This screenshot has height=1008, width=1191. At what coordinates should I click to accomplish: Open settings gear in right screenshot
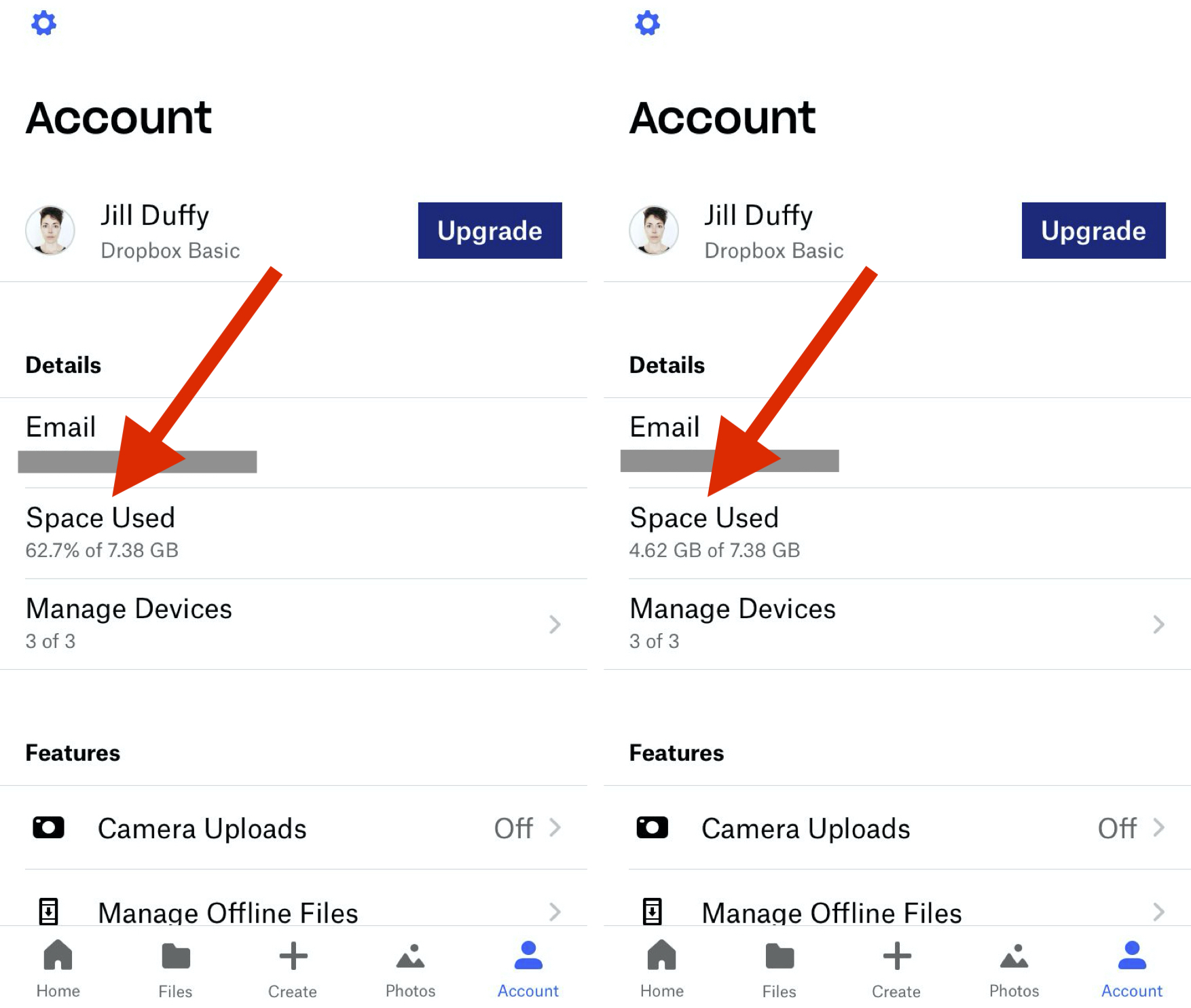click(648, 23)
